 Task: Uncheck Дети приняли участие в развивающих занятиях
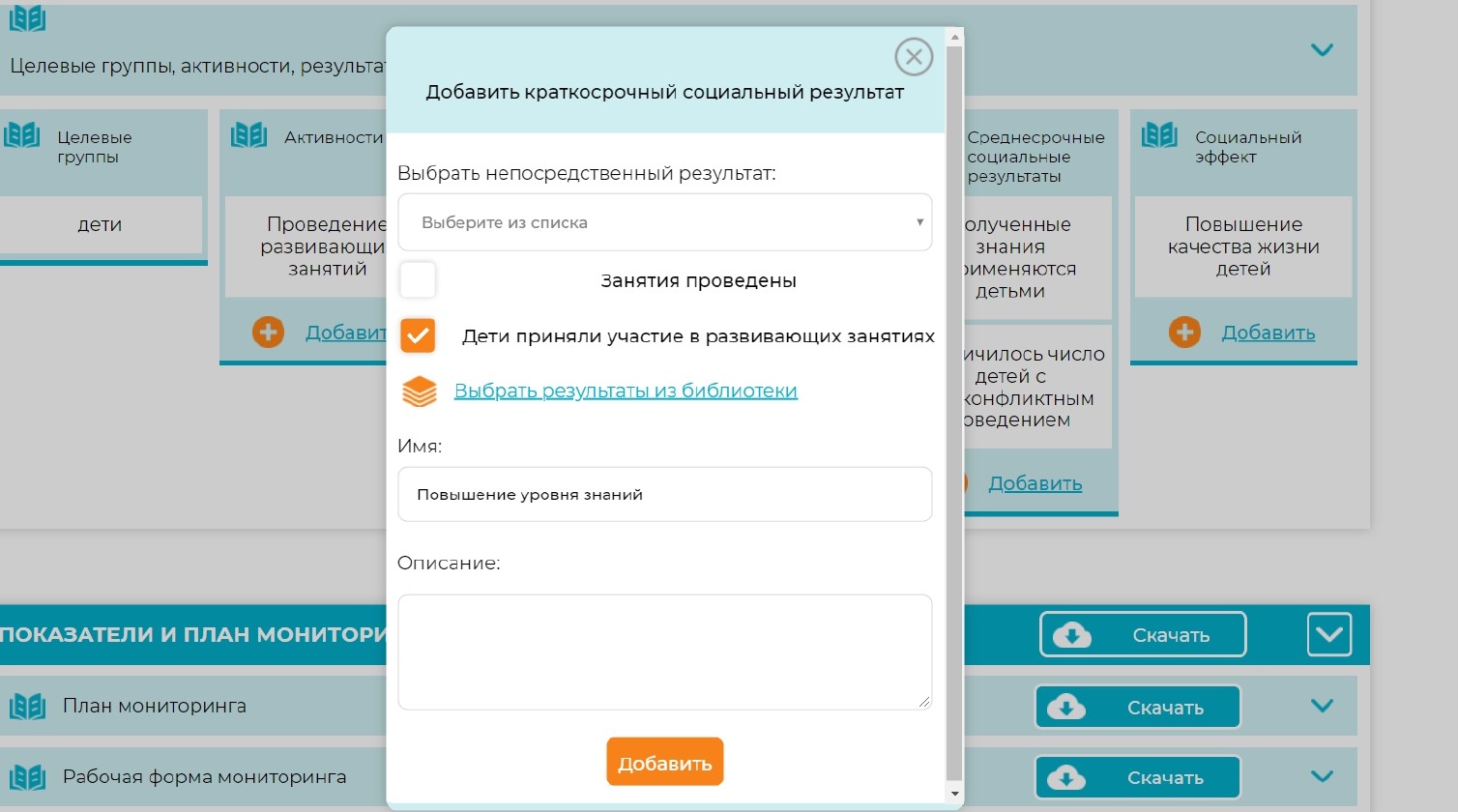(418, 336)
